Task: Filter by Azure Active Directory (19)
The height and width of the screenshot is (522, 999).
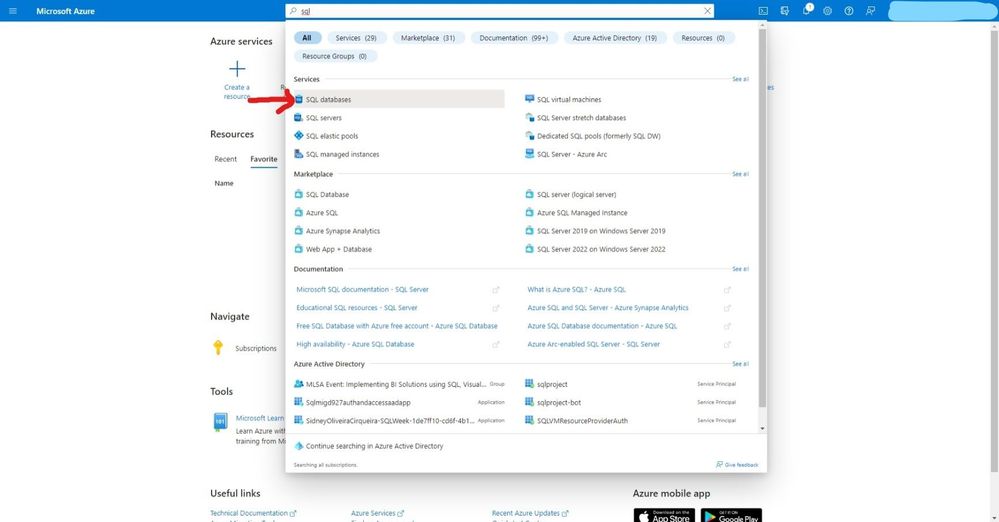Action: point(615,38)
